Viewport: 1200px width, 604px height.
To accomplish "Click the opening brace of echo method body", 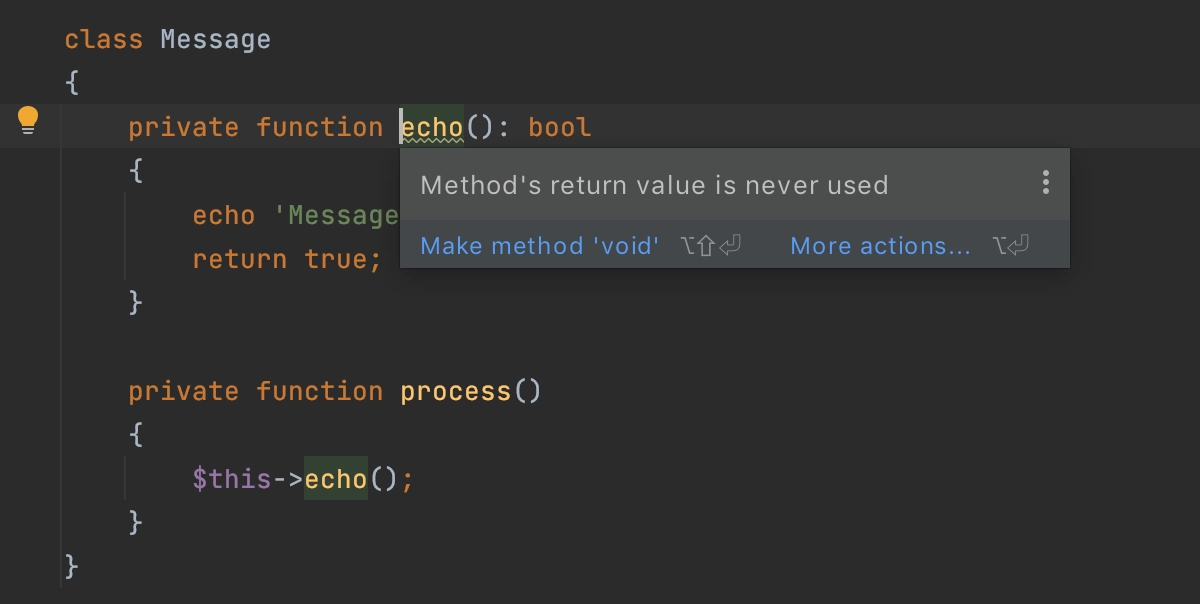I will [136, 171].
